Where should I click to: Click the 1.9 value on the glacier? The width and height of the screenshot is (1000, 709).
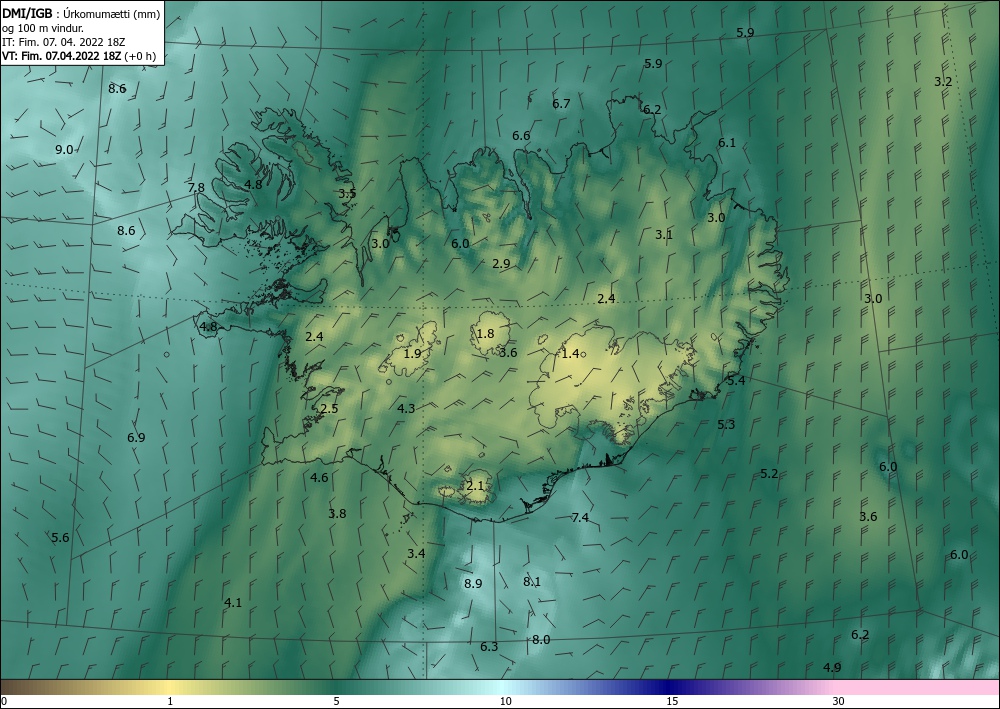pyautogui.click(x=413, y=353)
